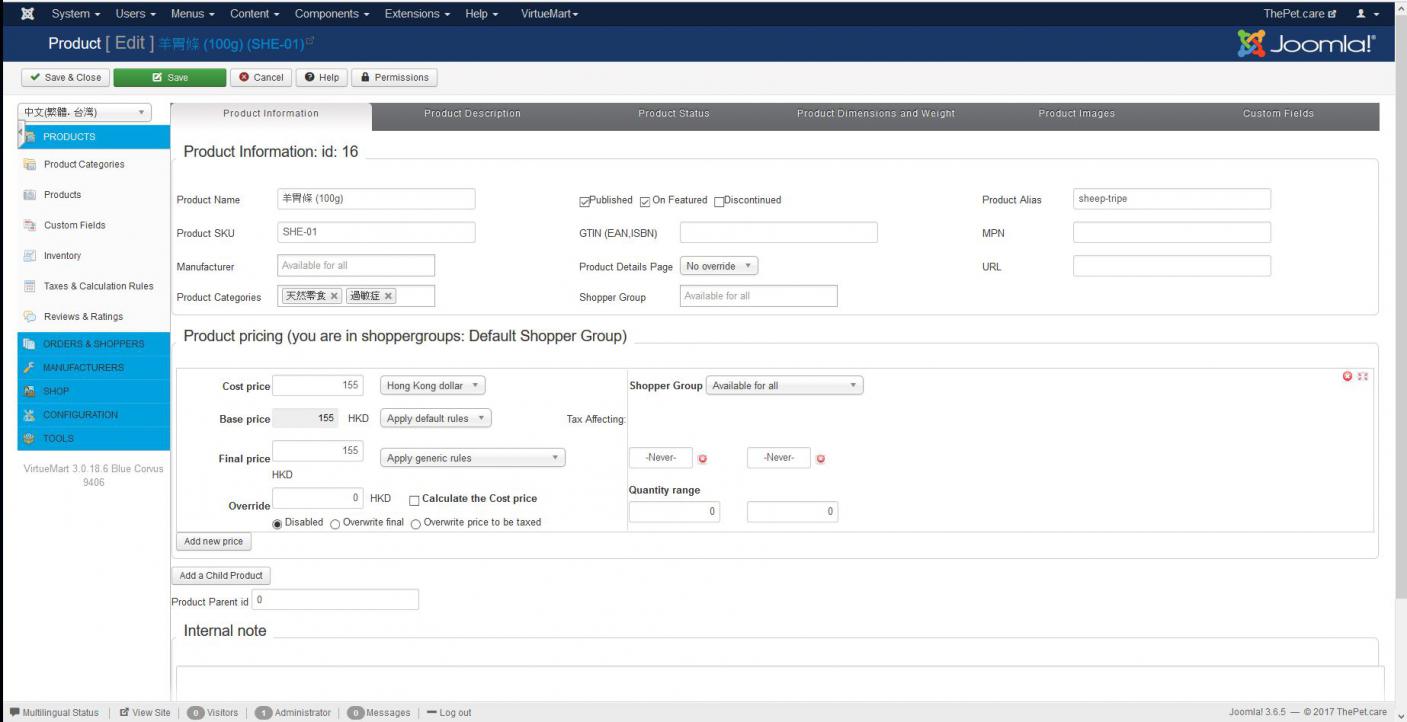Image resolution: width=1407 pixels, height=722 pixels.
Task: Open the Extensions menu
Action: (417, 14)
